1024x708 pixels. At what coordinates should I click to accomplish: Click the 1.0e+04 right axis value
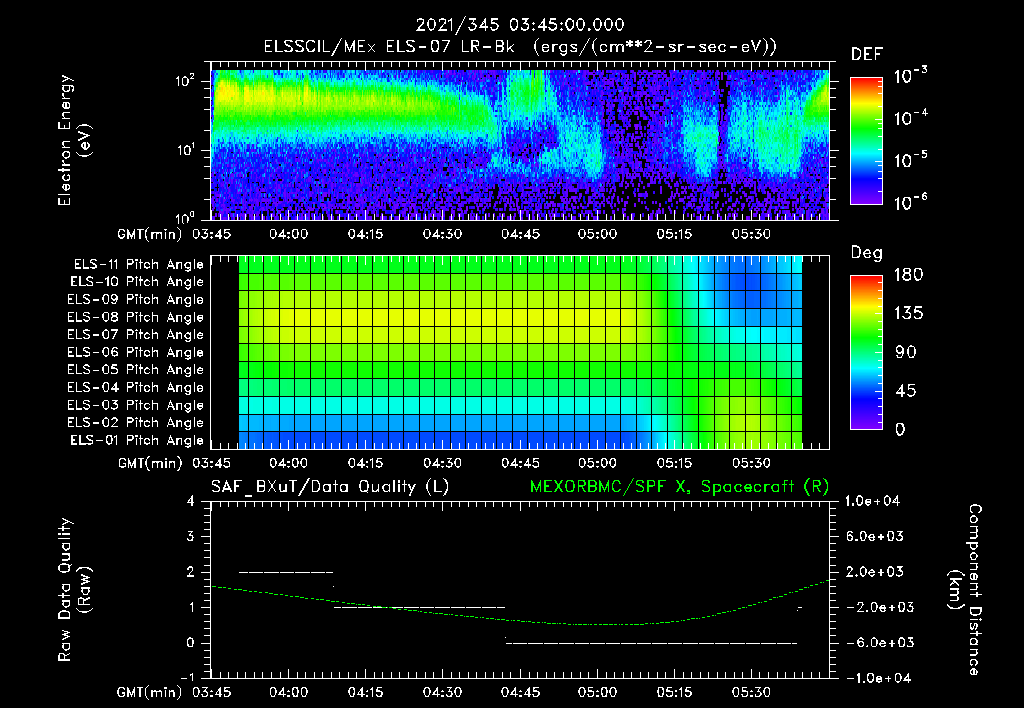point(872,501)
